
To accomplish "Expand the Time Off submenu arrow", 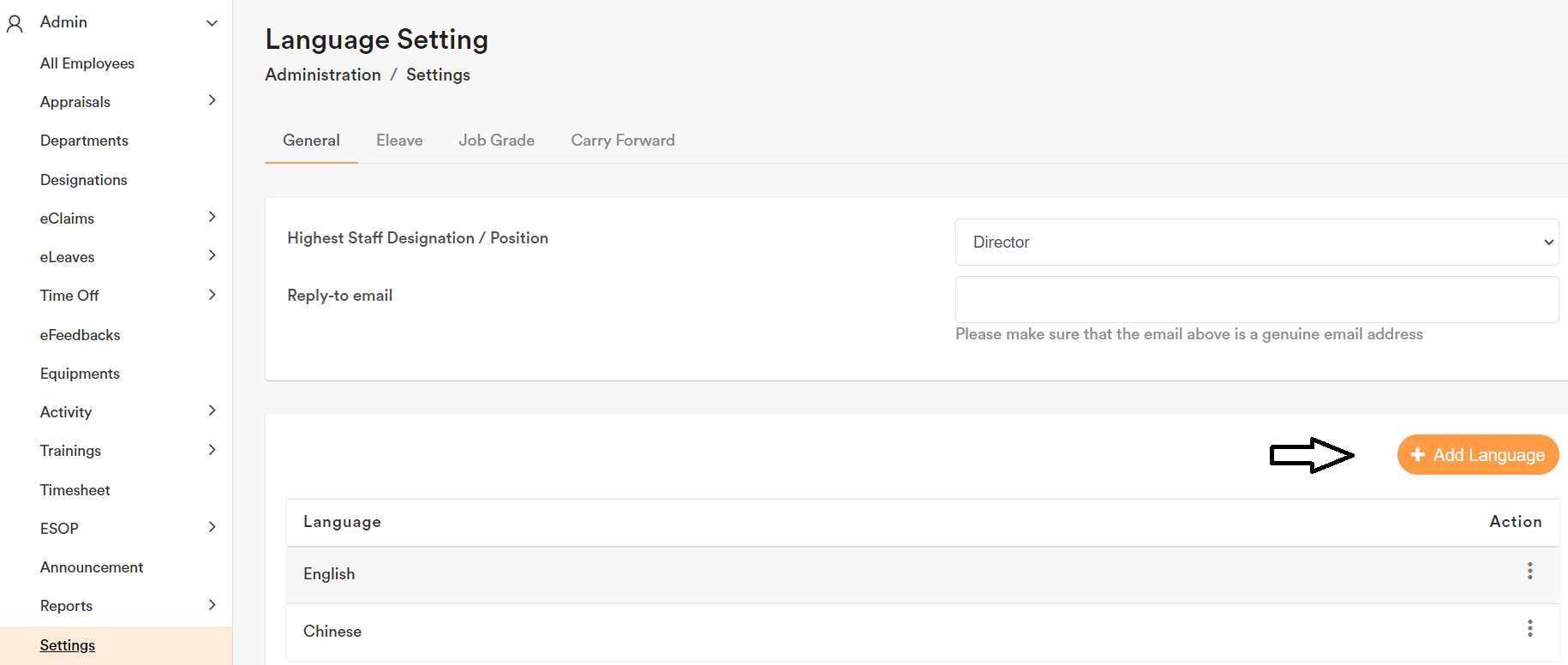I will (x=212, y=296).
